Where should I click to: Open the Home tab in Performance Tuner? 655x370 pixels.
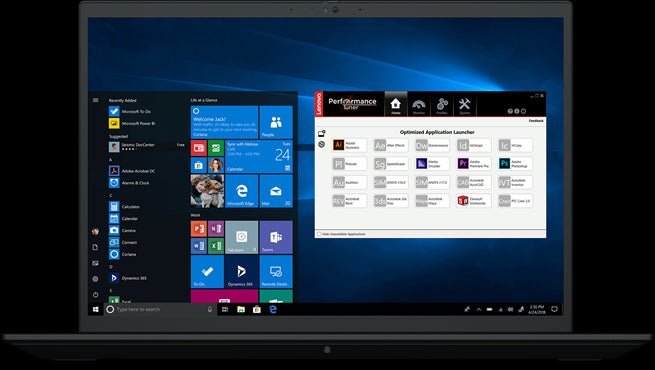click(395, 104)
